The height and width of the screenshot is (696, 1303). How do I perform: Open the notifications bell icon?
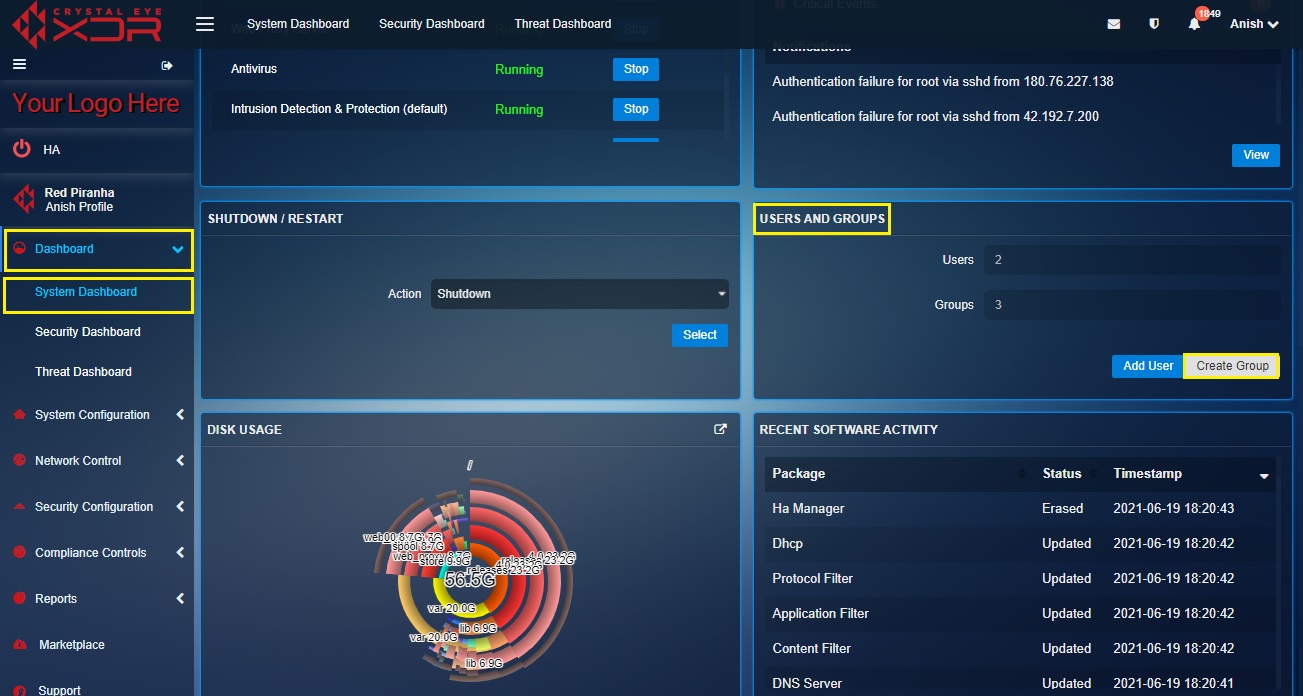coord(1194,24)
